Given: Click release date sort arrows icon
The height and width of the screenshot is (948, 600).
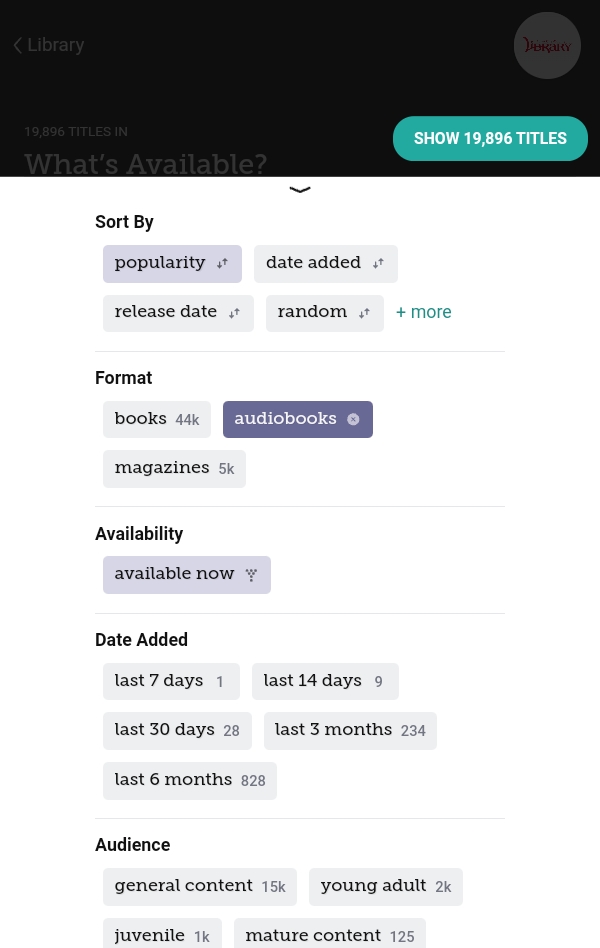Looking at the screenshot, I should click(x=234, y=313).
